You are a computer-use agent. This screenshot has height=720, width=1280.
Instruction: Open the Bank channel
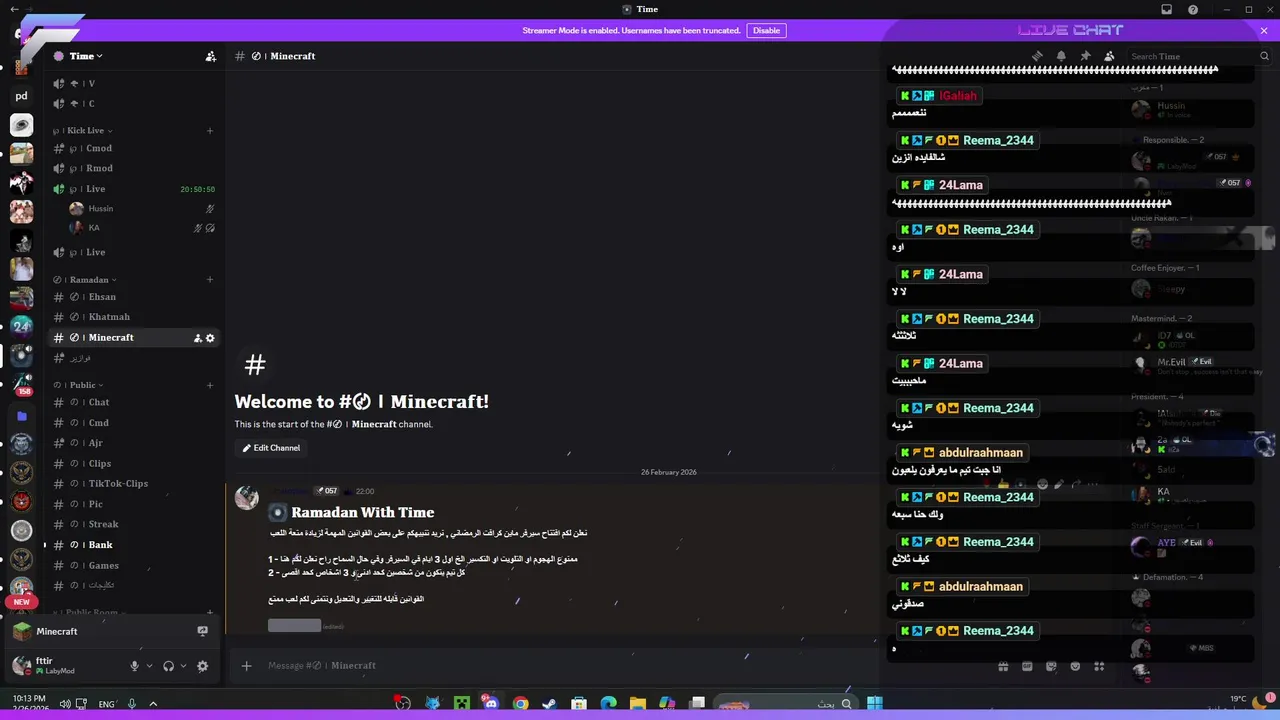[133, 545]
